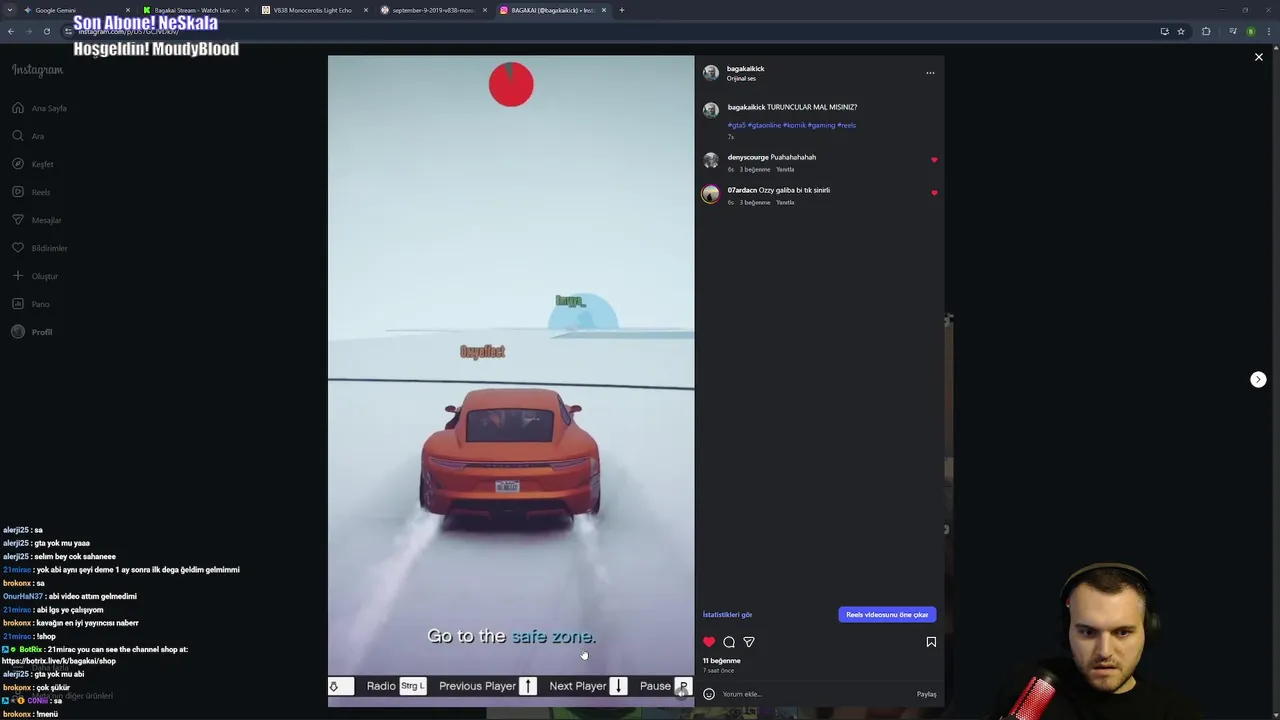Open Ara search in Instagram sidebar

(28, 136)
